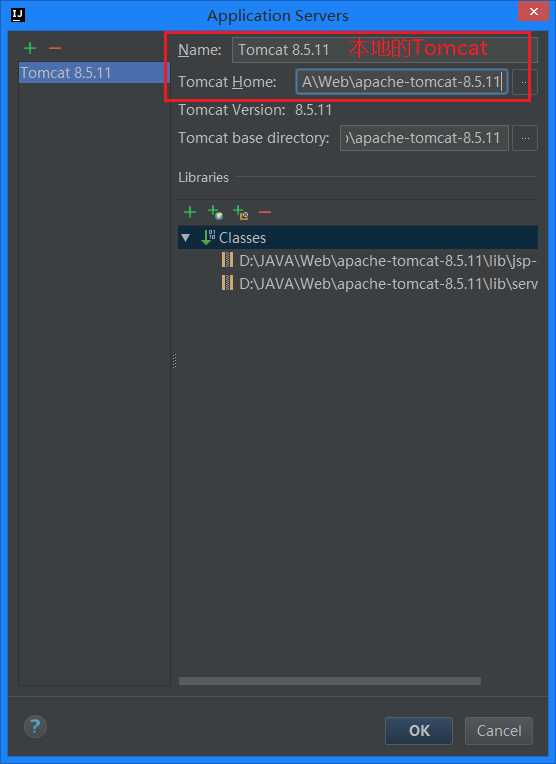Select Tomcat 8.5.11 in the server list
556x764 pixels.
(93, 73)
